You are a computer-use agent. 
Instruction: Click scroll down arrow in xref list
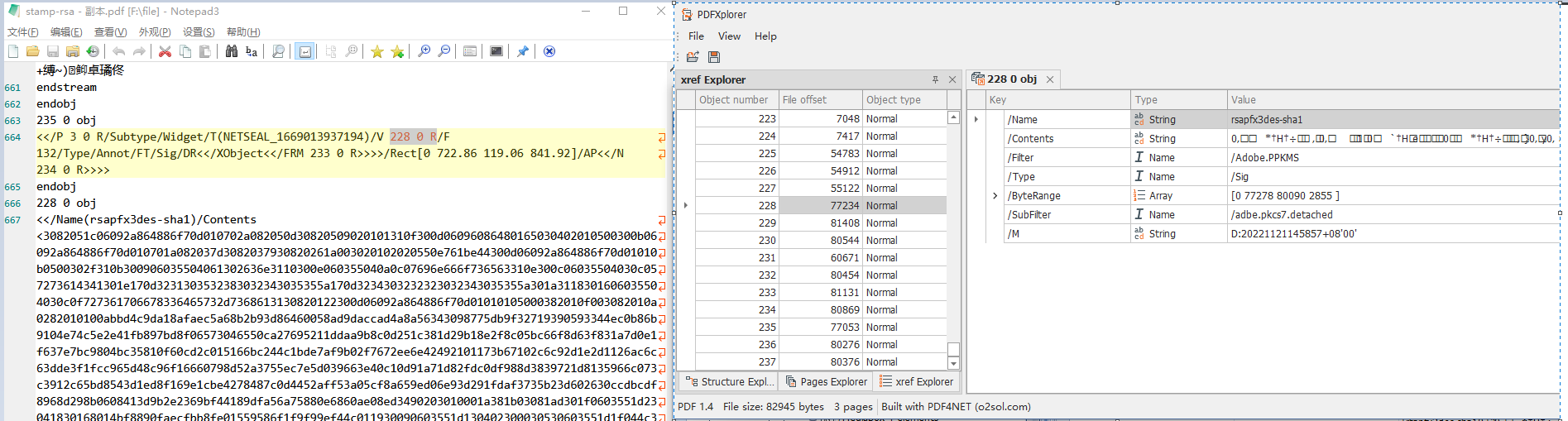click(x=953, y=363)
